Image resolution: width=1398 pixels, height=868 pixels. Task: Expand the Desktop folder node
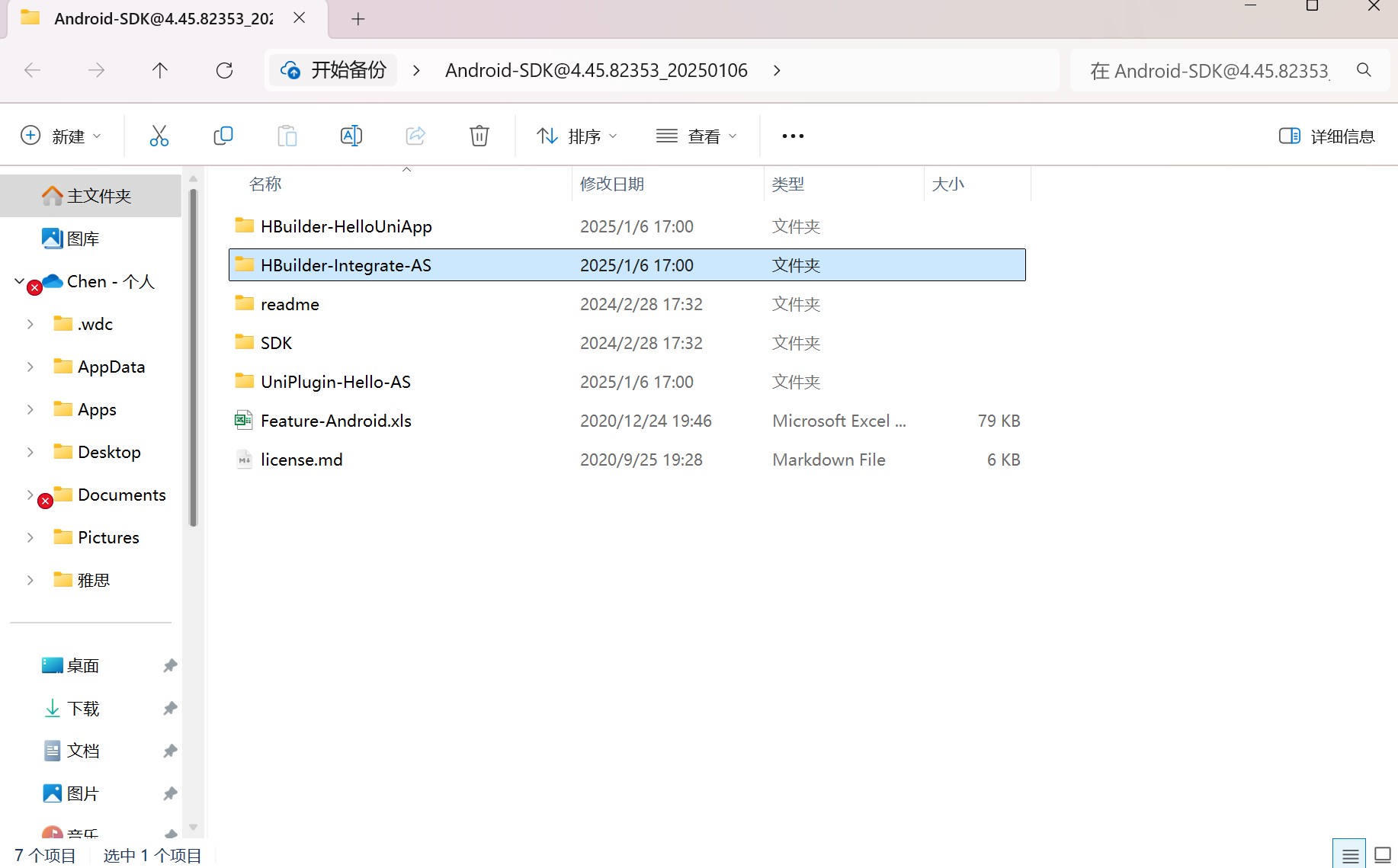(x=30, y=452)
